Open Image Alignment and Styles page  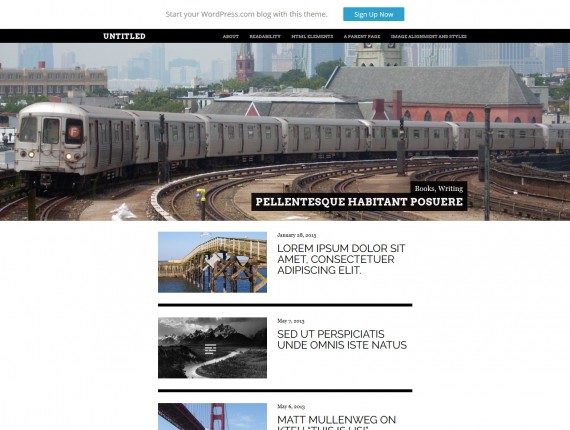(428, 36)
